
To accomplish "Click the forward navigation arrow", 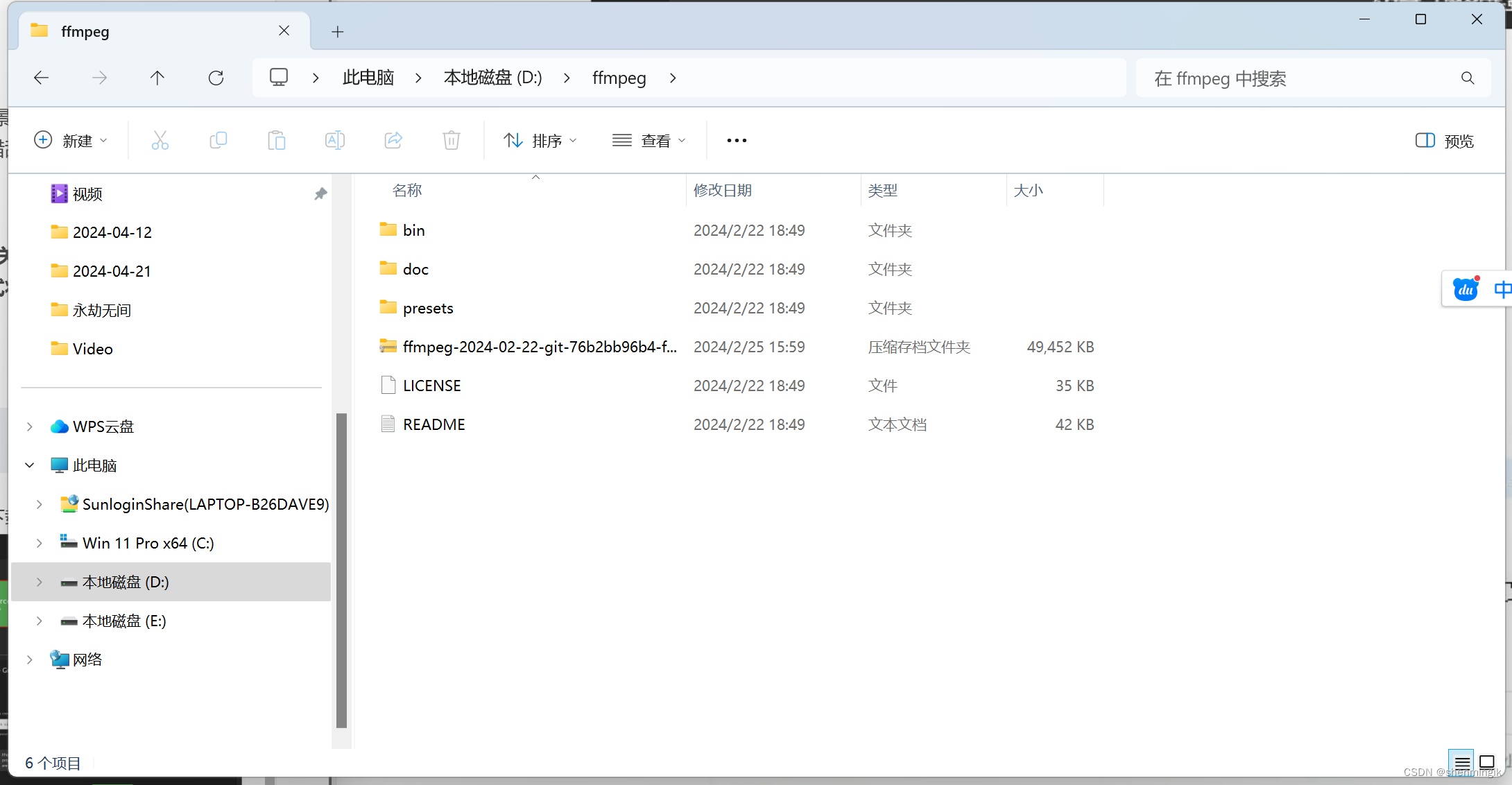I will point(100,78).
